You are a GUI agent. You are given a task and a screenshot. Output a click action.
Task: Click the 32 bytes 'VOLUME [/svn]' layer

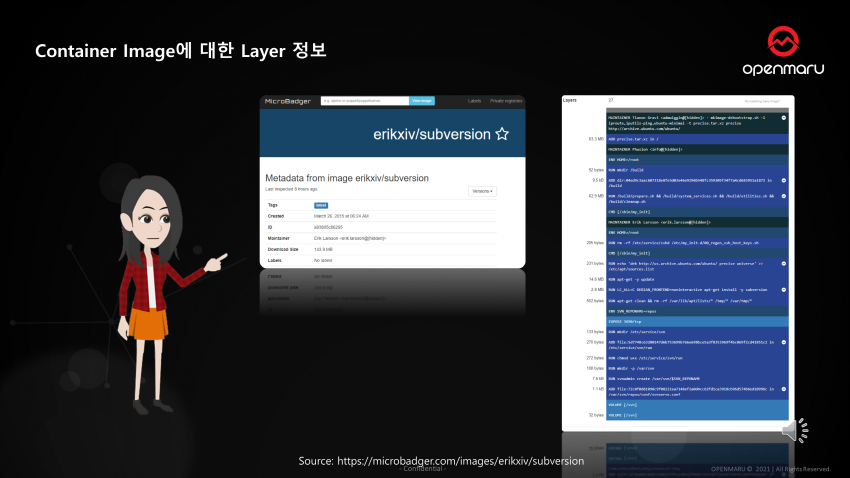(697, 415)
